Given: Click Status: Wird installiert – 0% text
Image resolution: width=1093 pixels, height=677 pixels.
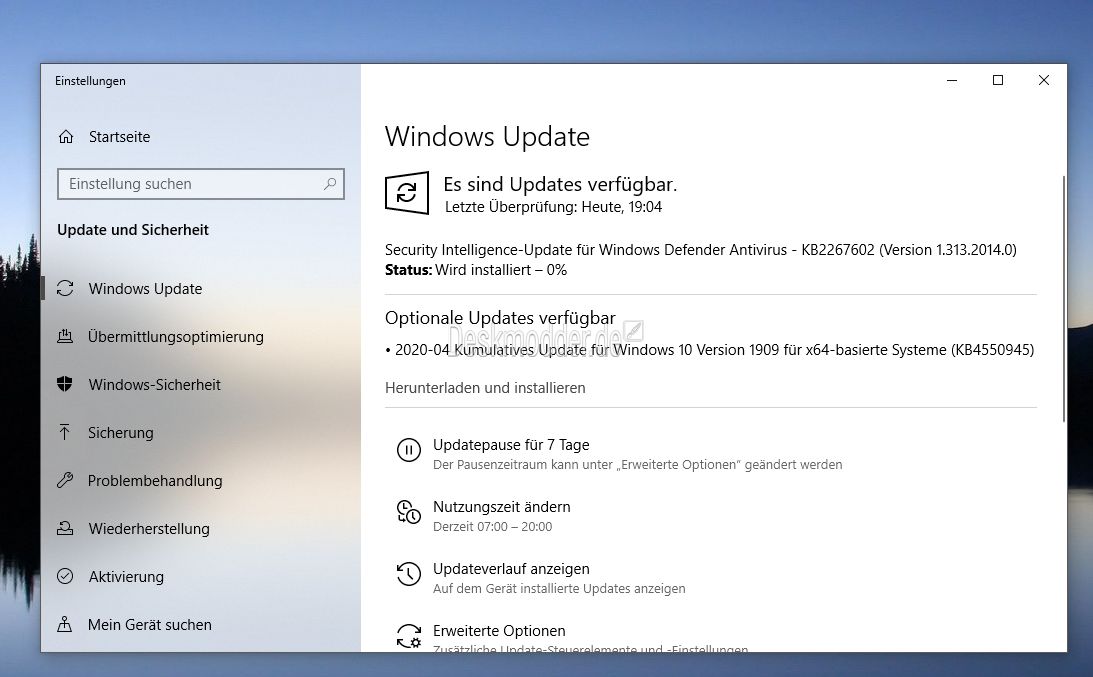Looking at the screenshot, I should pos(476,270).
